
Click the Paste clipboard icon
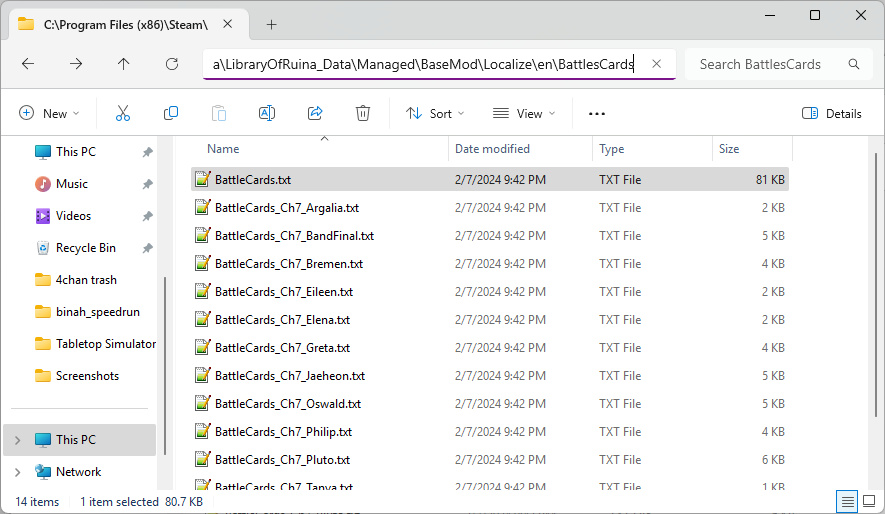pyautogui.click(x=218, y=113)
